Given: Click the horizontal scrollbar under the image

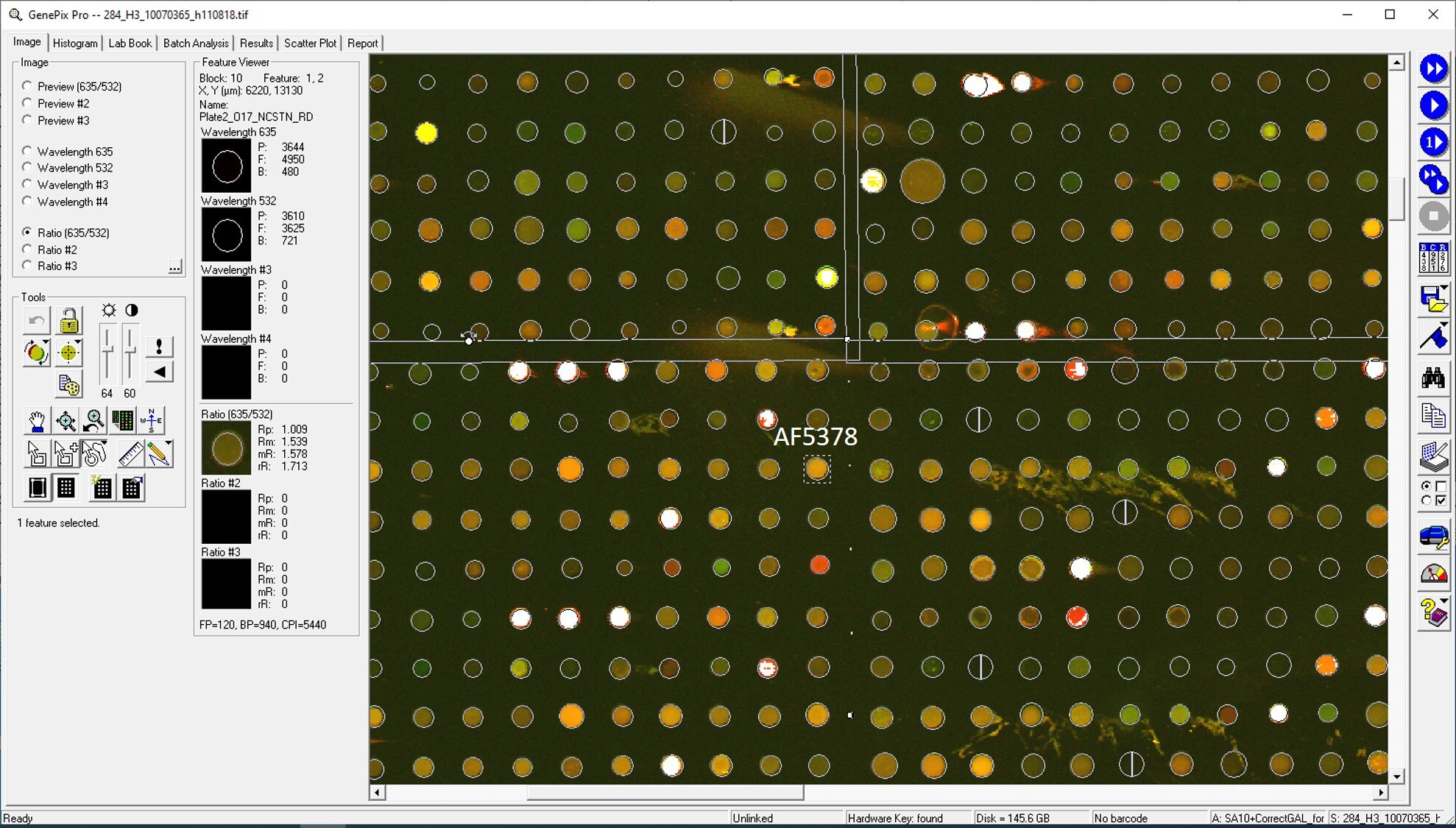Looking at the screenshot, I should (665, 793).
